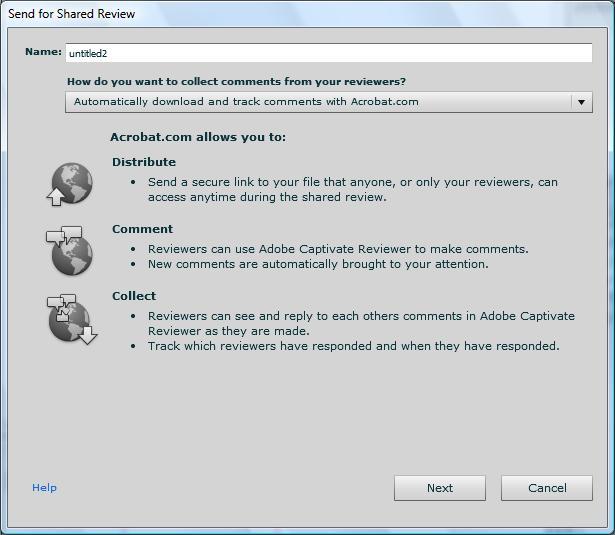Proceed with the Next button
The image size is (615, 535).
pos(440,488)
